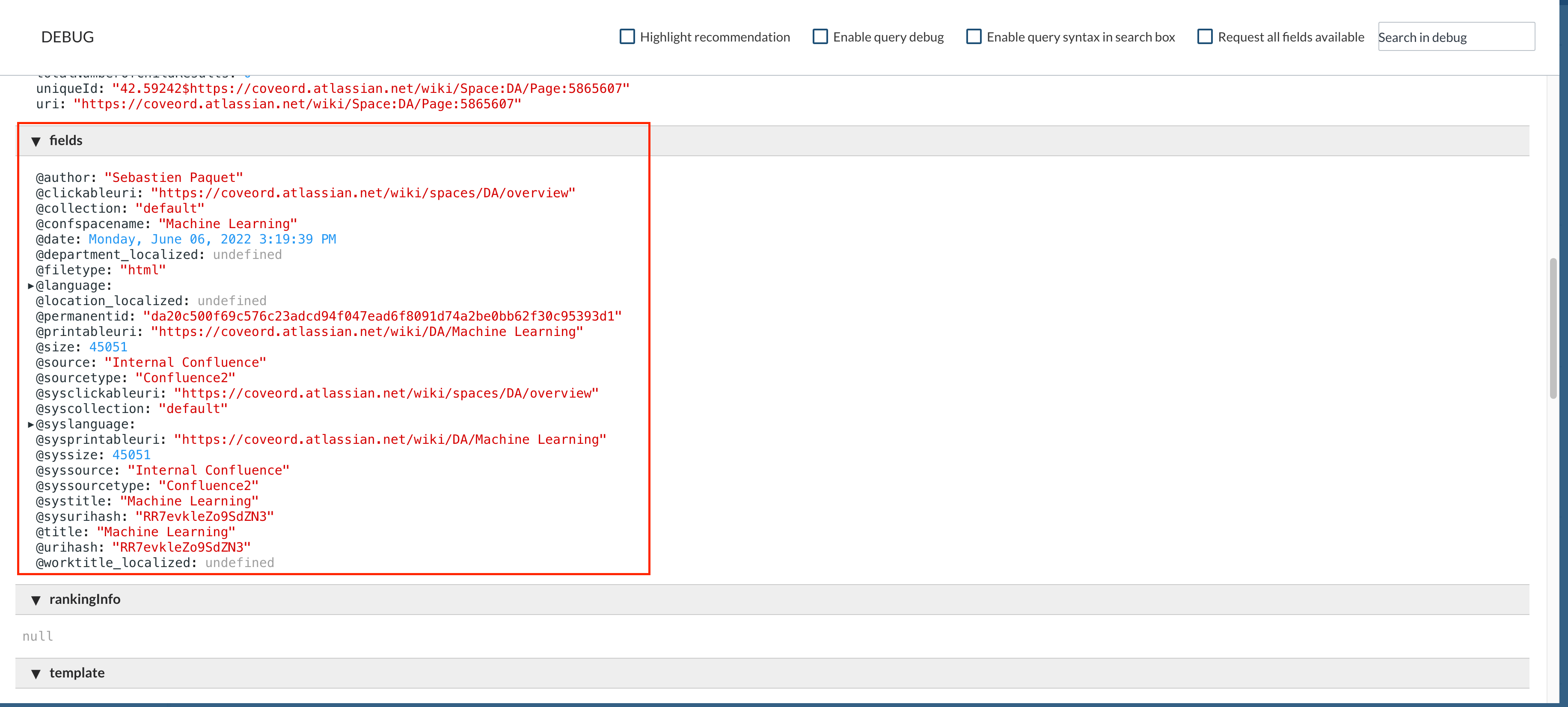Click the @author value Sebastien Paquet

click(x=173, y=178)
